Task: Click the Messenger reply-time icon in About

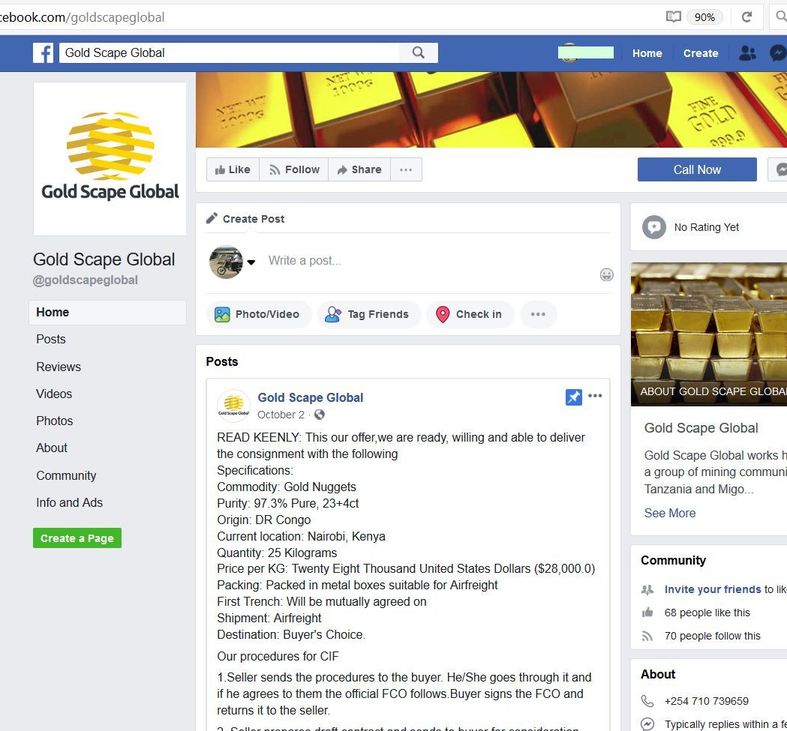Action: [647, 724]
